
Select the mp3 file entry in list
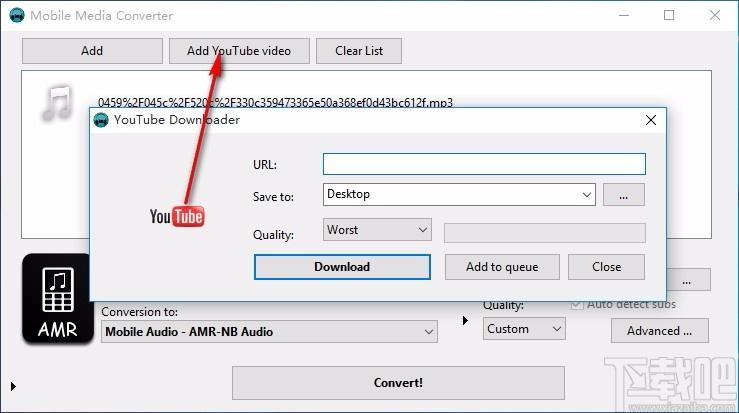coord(275,102)
